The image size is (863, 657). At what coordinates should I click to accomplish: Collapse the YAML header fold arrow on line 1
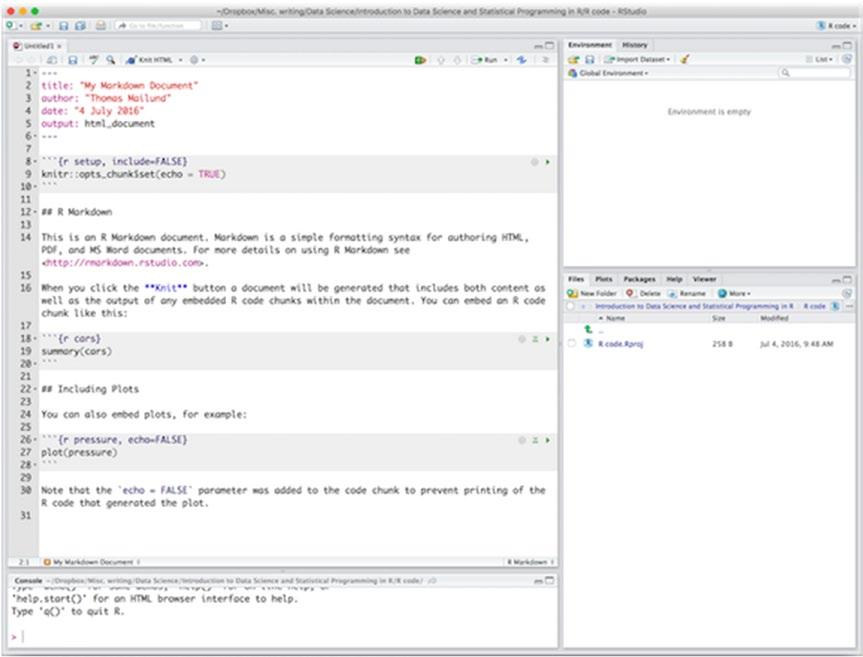point(36,73)
